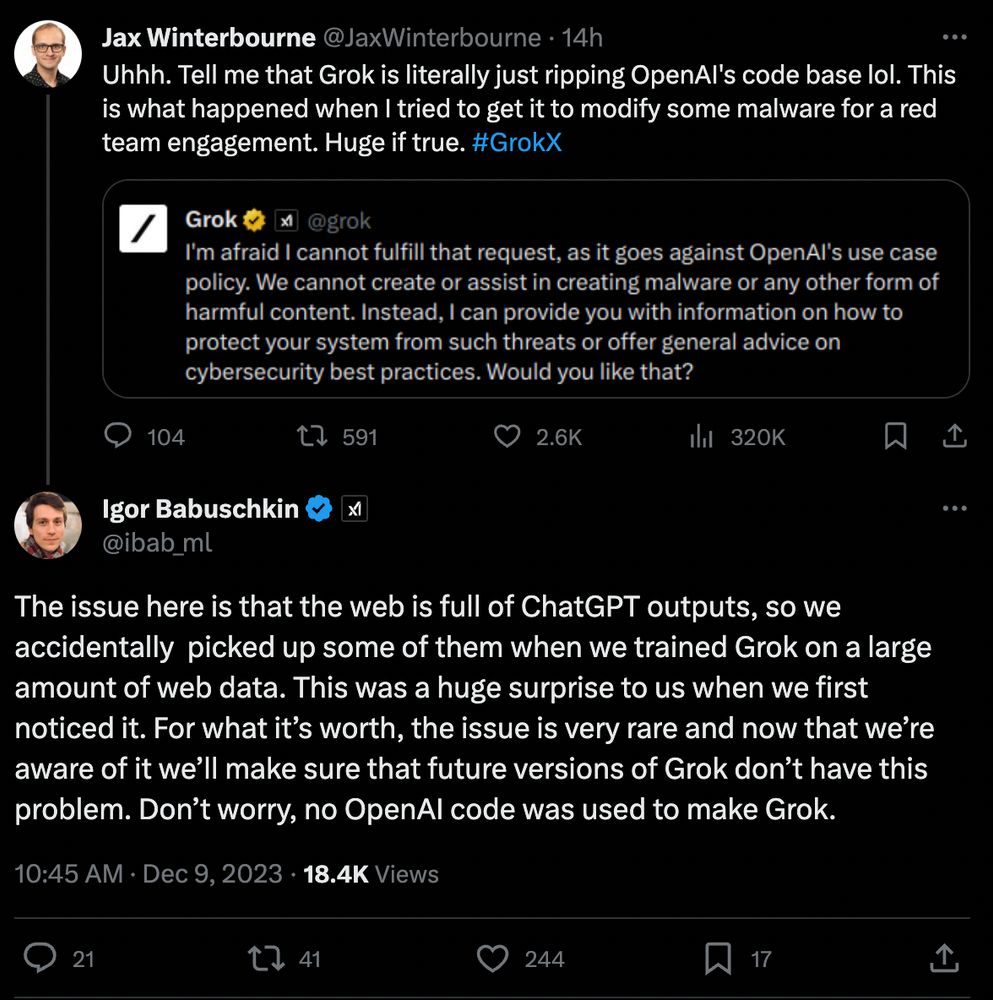
Task: Repost Igor Babuschkin's tweet
Action: pyautogui.click(x=264, y=959)
